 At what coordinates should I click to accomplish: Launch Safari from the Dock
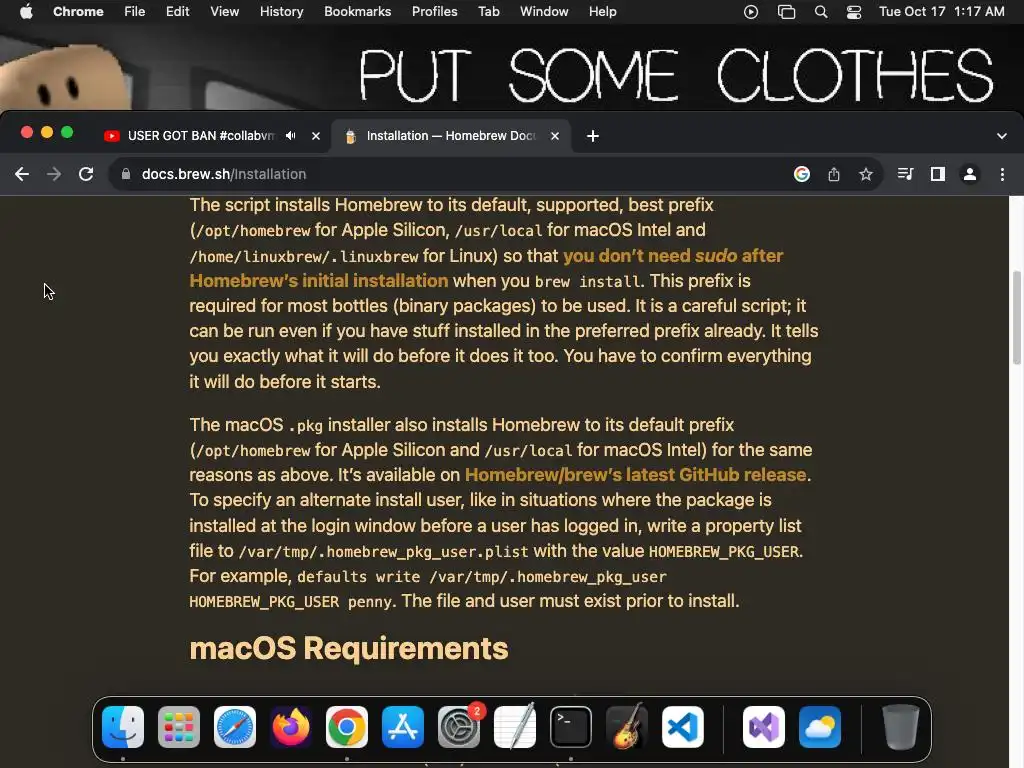click(235, 727)
